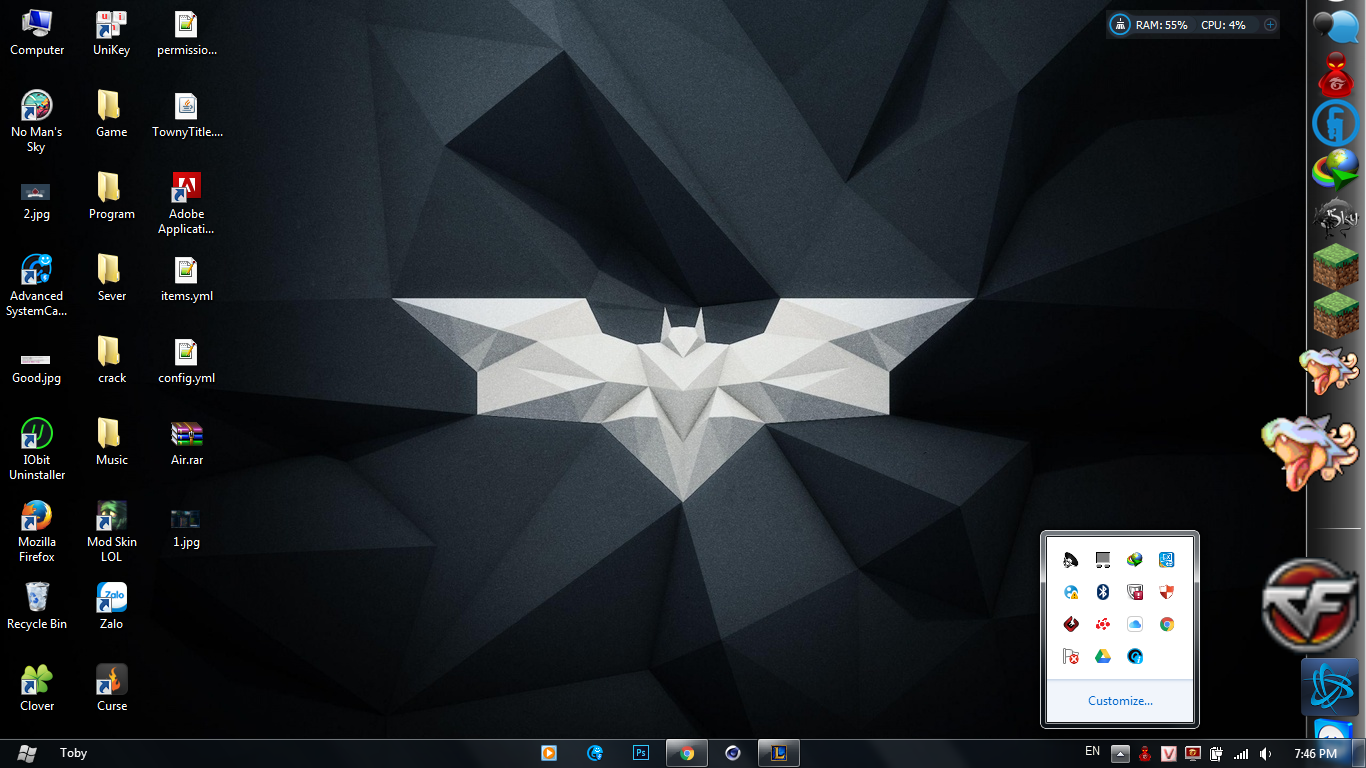1366x768 pixels.
Task: Select the 2.jpg file on desktop
Action: 37,199
